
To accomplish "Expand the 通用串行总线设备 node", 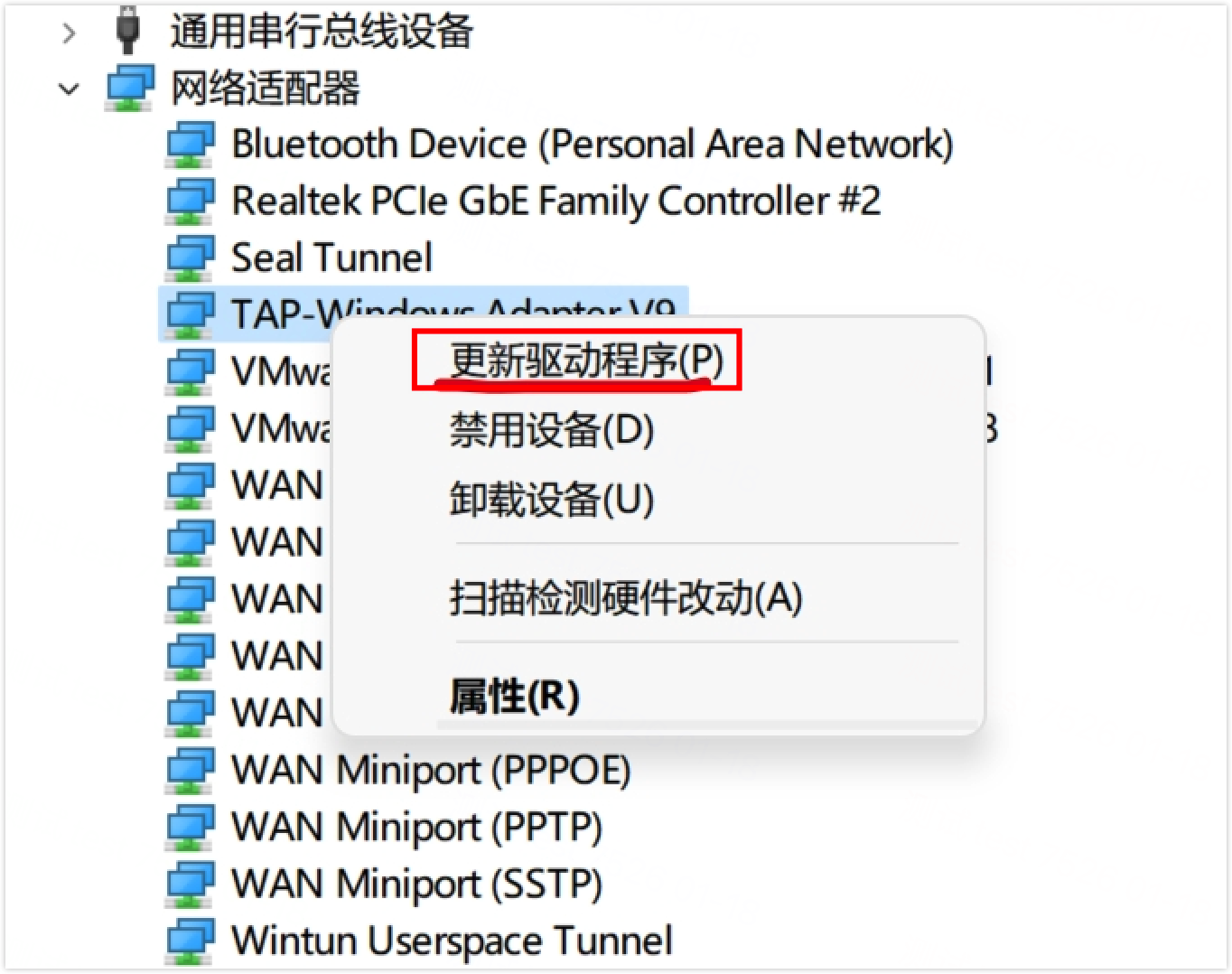I will tap(69, 33).
